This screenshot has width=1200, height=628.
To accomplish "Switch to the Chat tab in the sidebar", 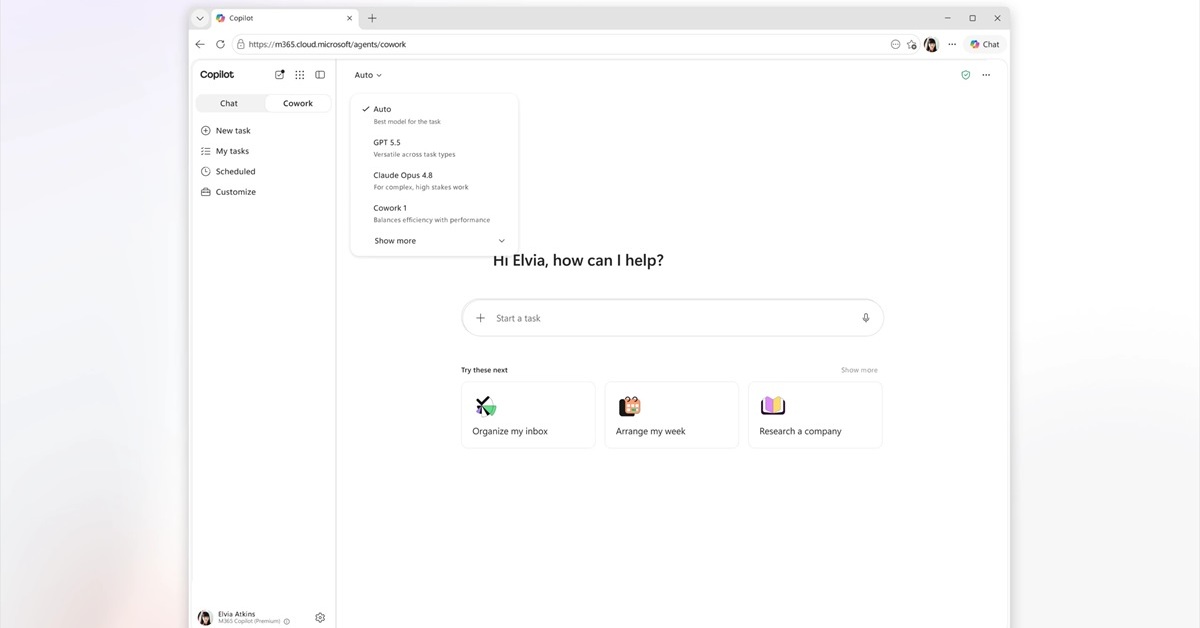I will [x=229, y=103].
